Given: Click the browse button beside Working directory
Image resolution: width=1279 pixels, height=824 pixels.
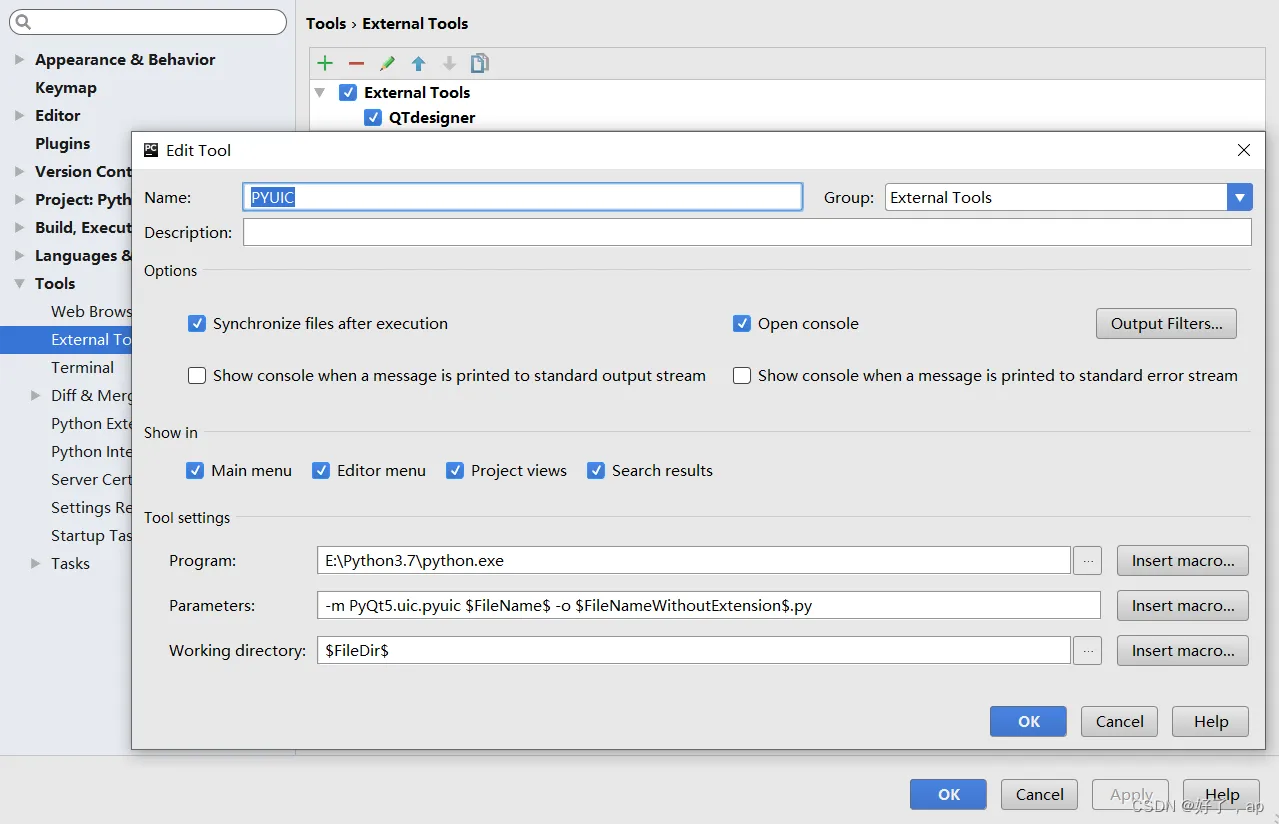Looking at the screenshot, I should coord(1087,651).
